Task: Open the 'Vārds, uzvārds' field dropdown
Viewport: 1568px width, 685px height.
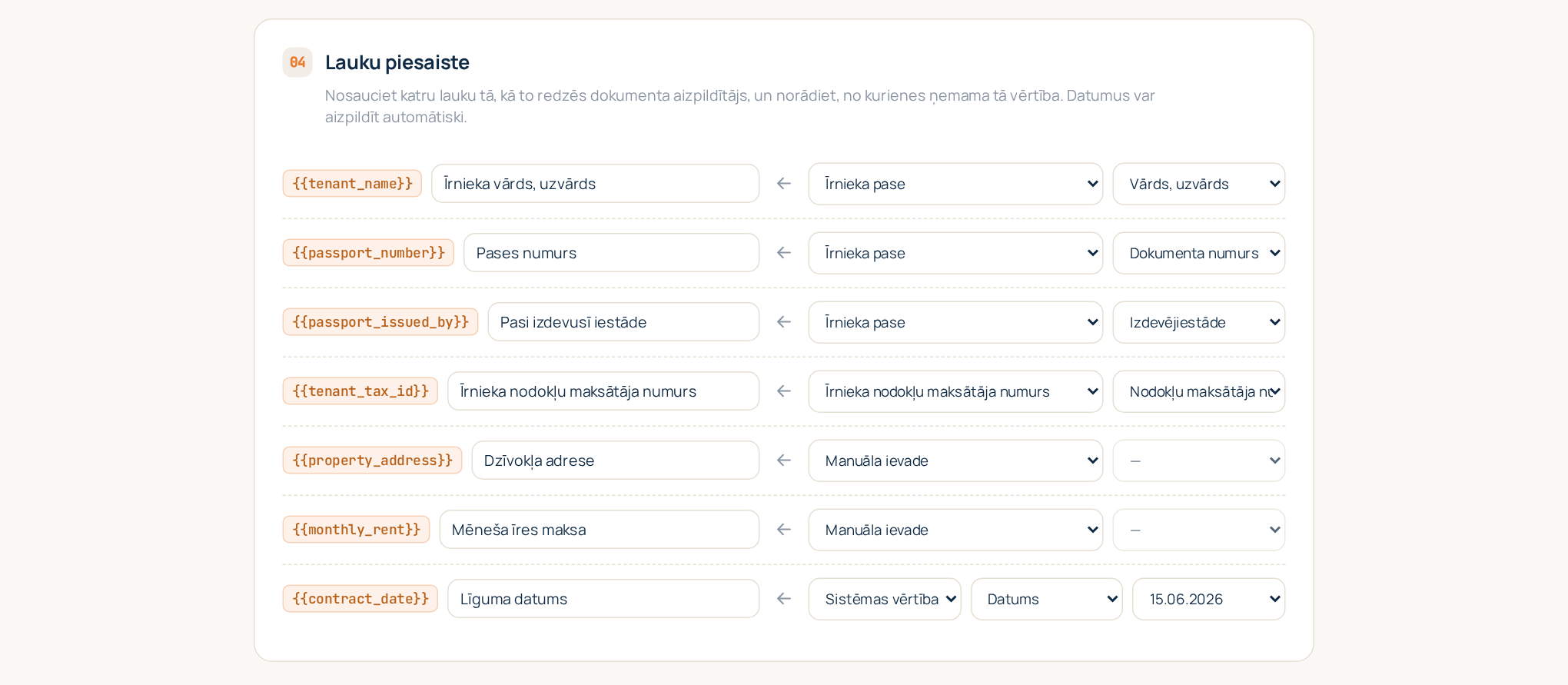Action: coord(1198,184)
